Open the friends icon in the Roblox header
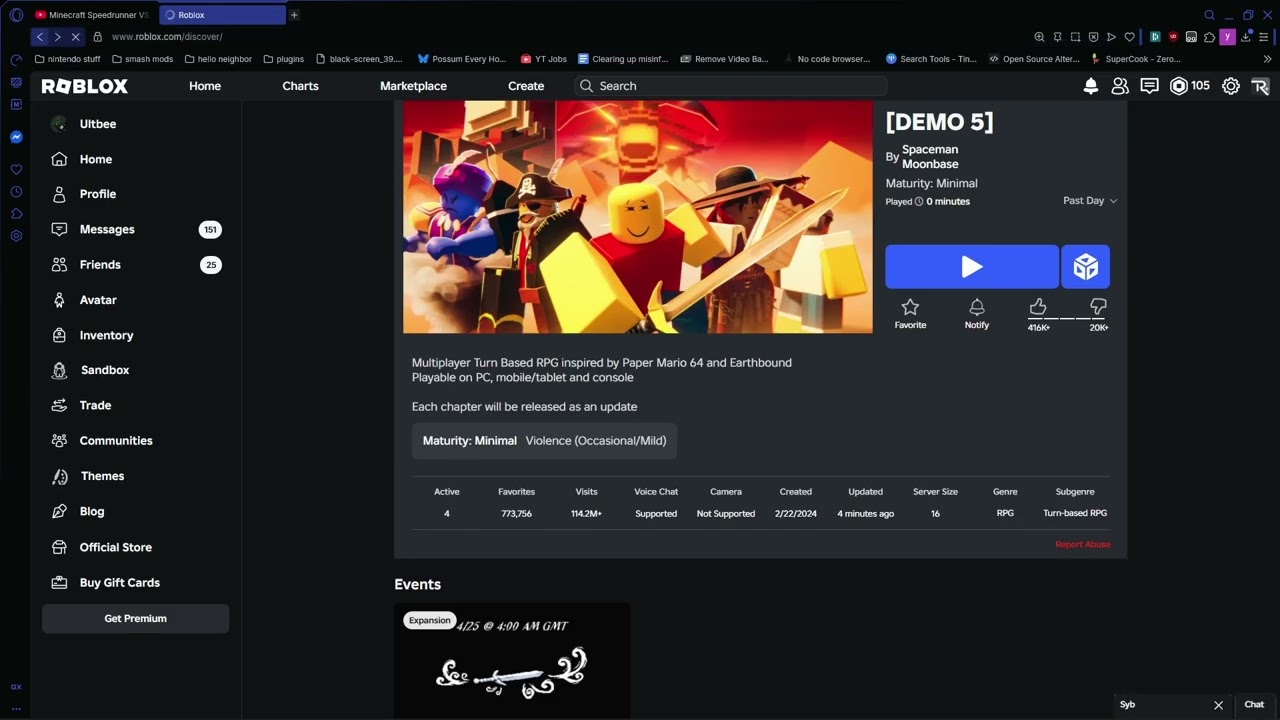 coord(1120,86)
